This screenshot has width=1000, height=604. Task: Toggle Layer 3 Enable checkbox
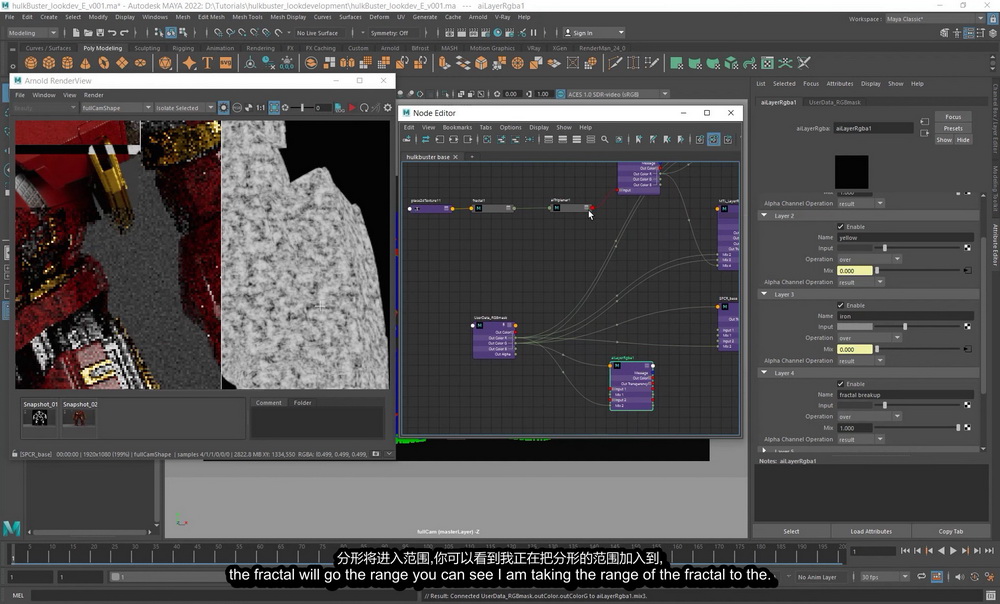(841, 305)
